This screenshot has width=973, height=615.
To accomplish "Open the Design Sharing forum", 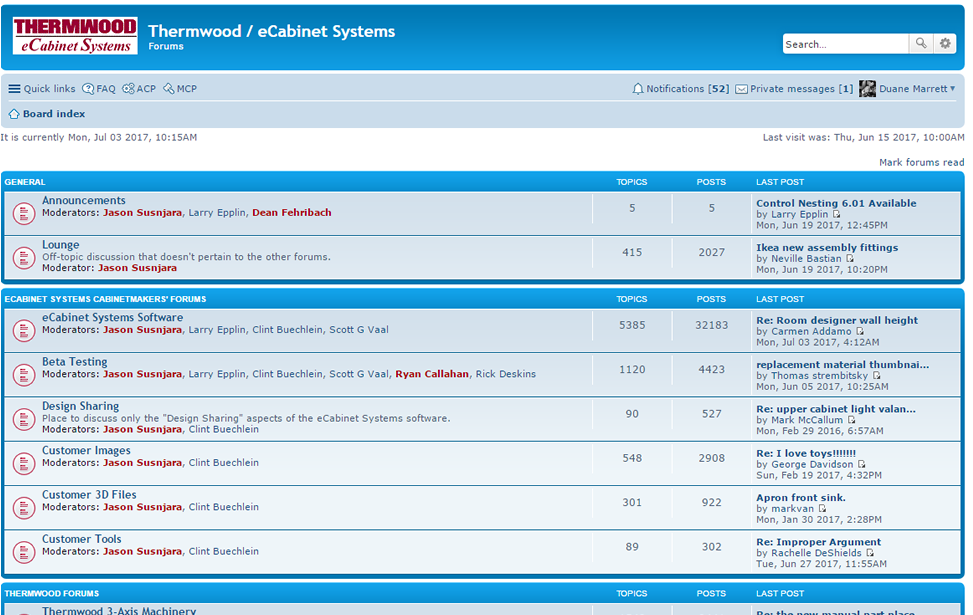I will click(81, 406).
